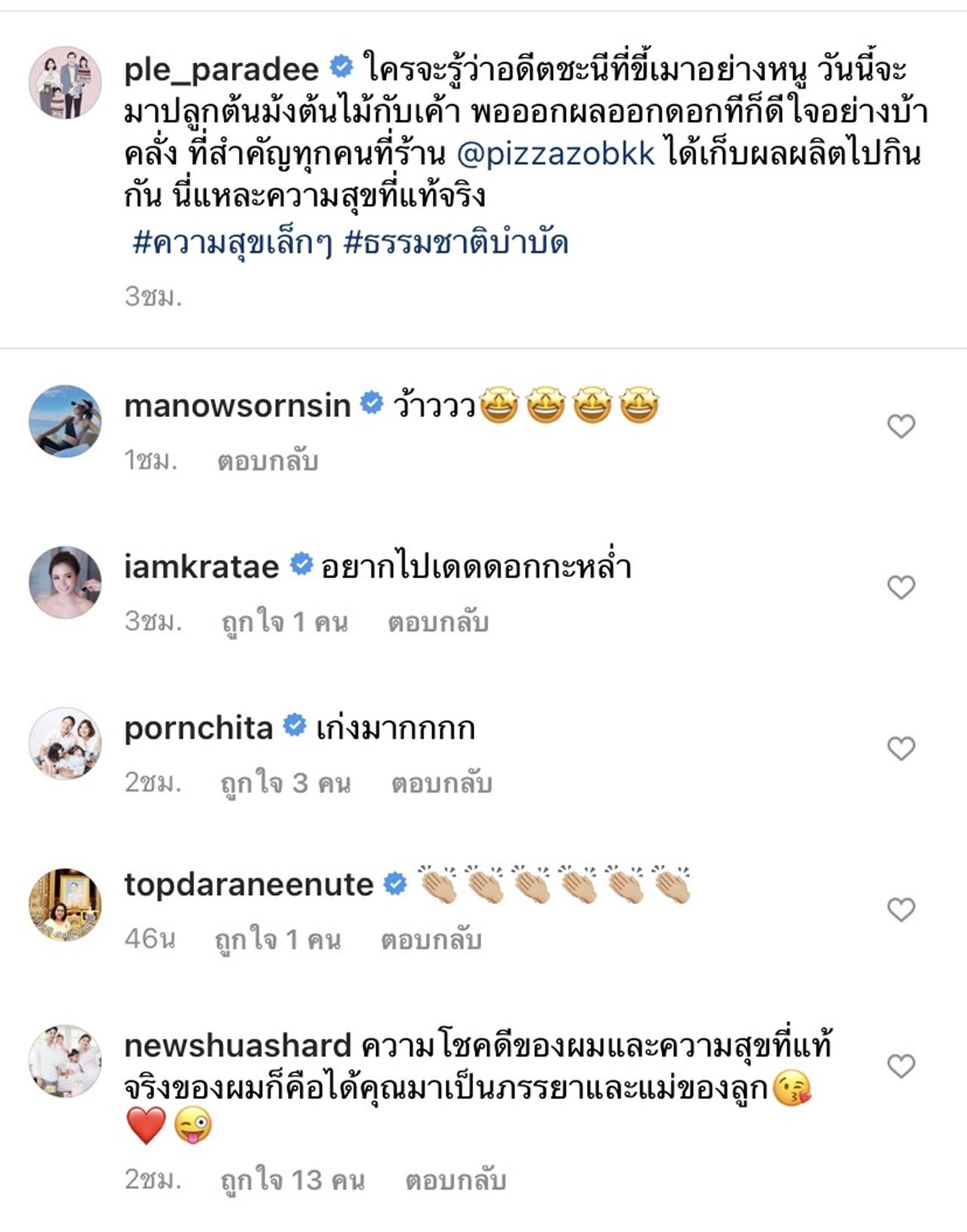Like iamkratae's comment with the heart
Viewport: 967px width, 1232px height.
pyautogui.click(x=901, y=588)
